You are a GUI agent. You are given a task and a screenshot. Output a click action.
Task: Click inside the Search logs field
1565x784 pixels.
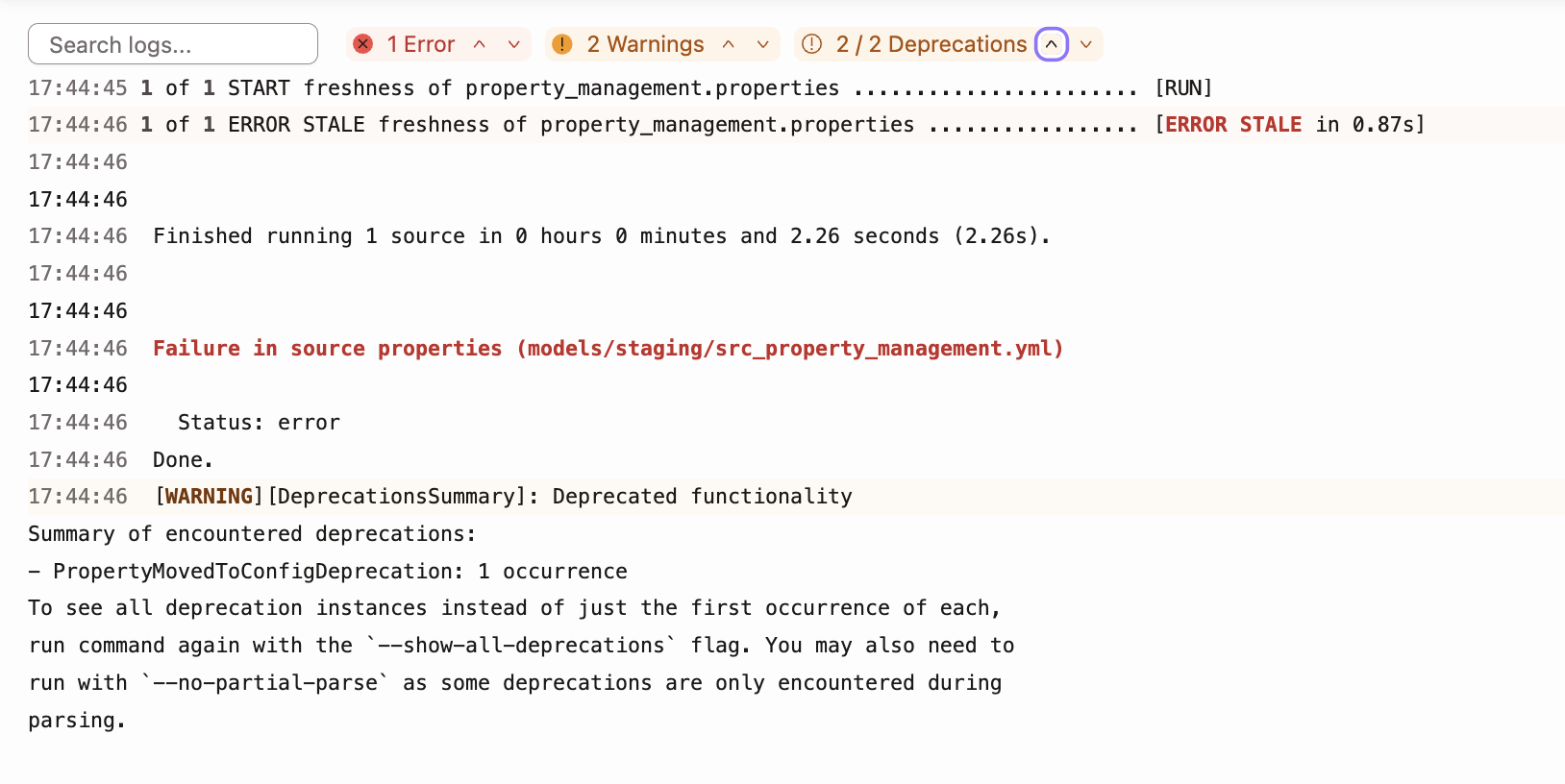(x=173, y=43)
